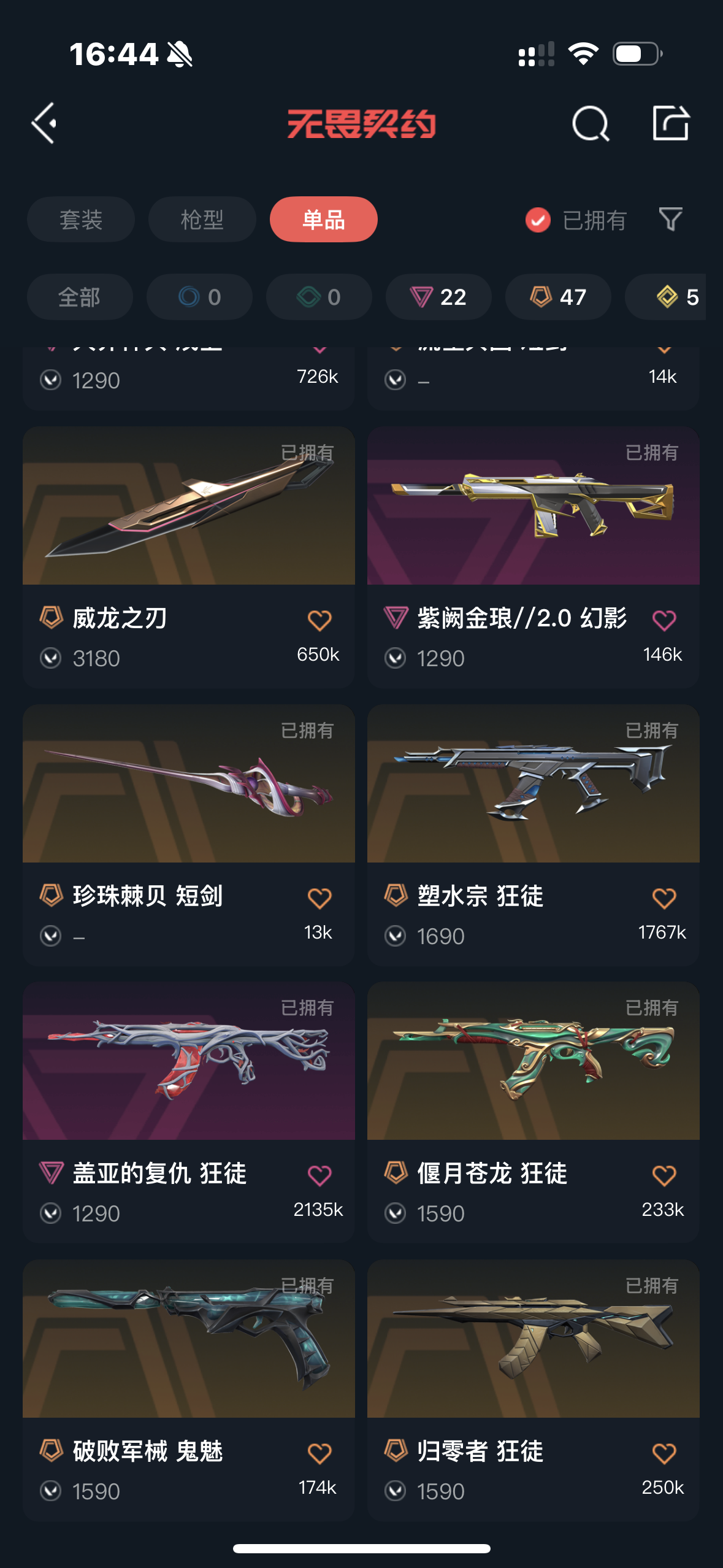This screenshot has height=1568, width=723.
Task: Select the 全部 filter button
Action: pos(80,297)
